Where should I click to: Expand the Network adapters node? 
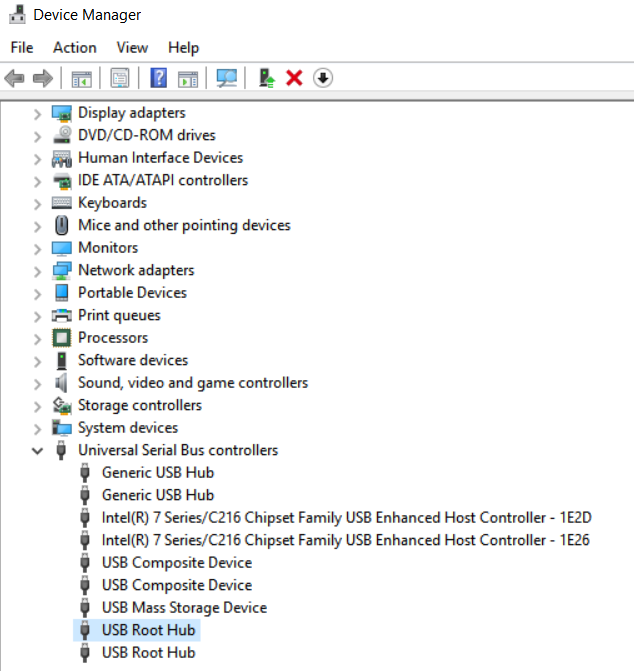tap(38, 272)
